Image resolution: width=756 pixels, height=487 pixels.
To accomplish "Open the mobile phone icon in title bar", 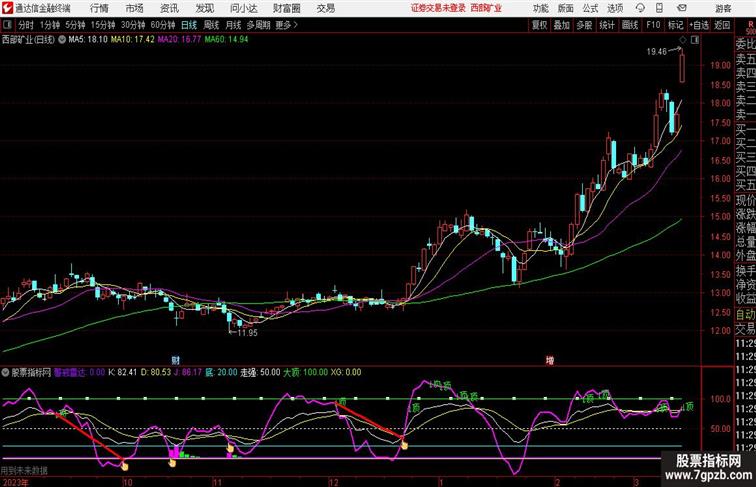I will [660, 8].
